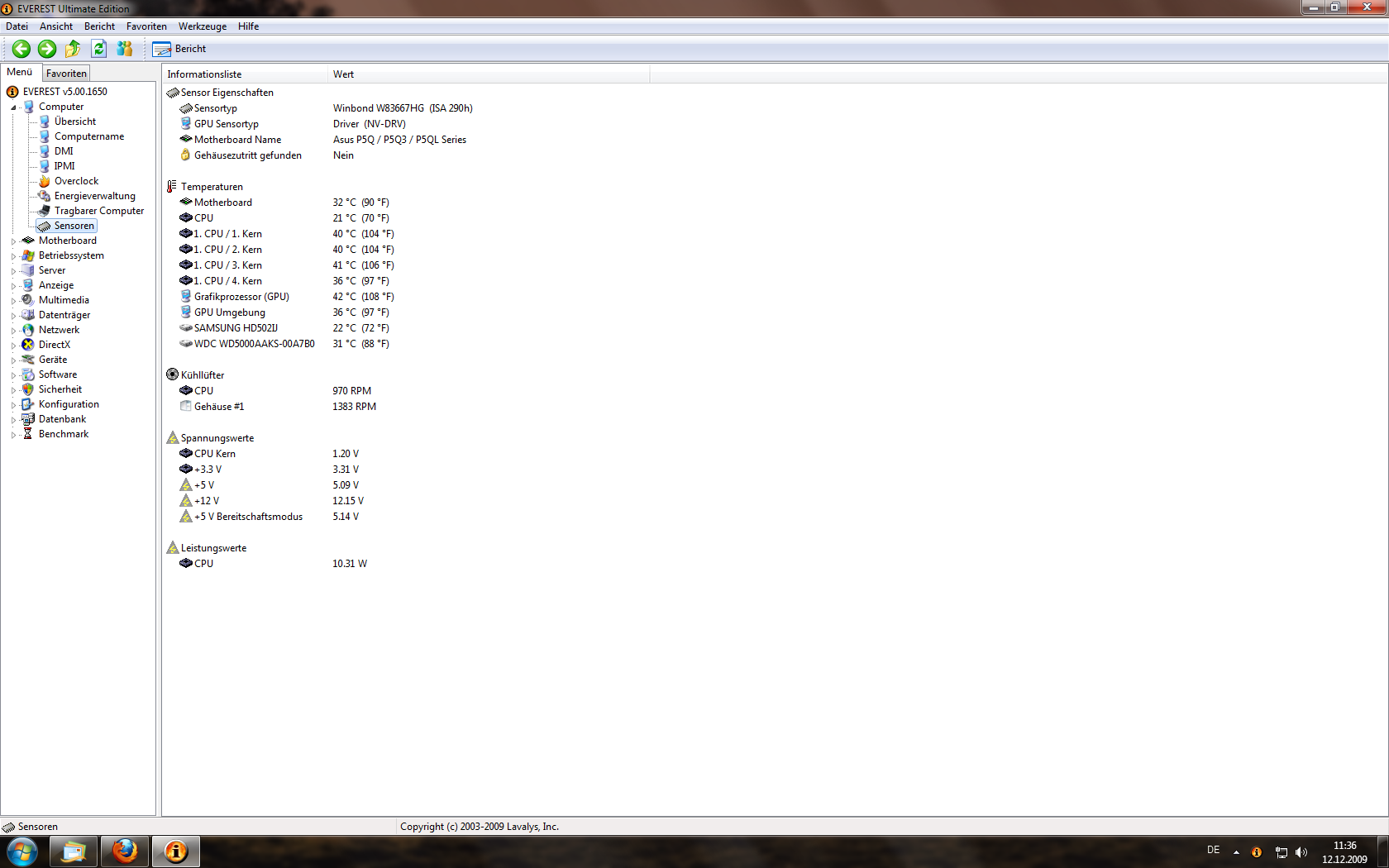Open the Bericht menu in menu bar
This screenshot has height=868, width=1389.
coord(99,26)
